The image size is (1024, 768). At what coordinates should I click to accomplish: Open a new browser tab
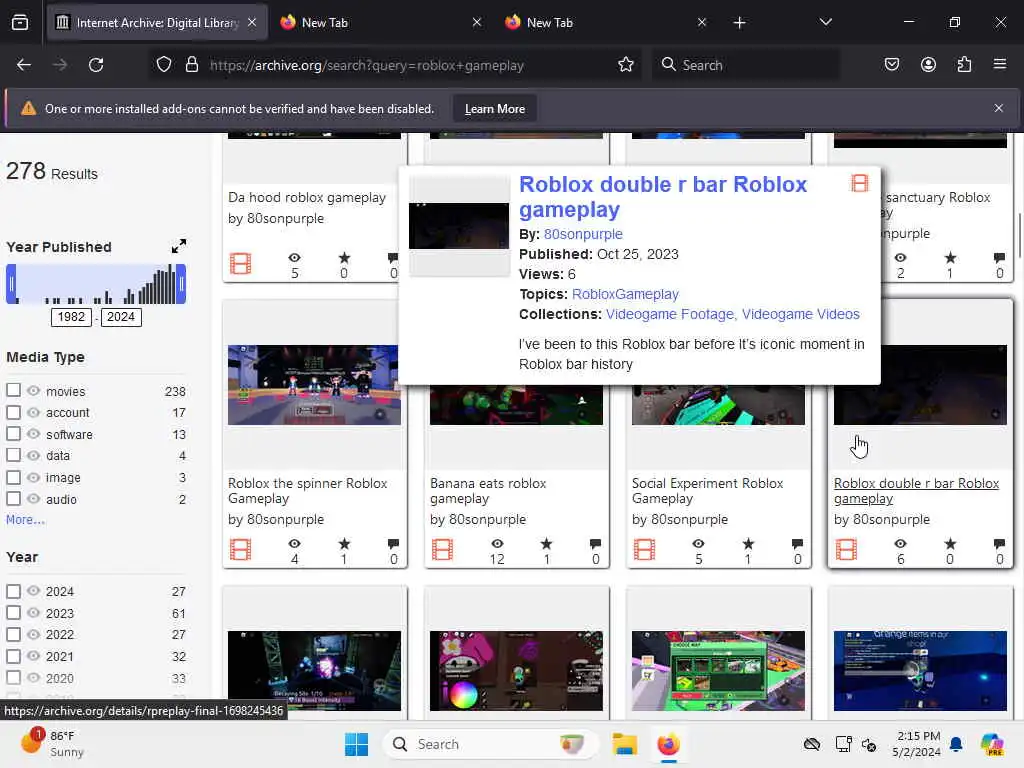739,23
